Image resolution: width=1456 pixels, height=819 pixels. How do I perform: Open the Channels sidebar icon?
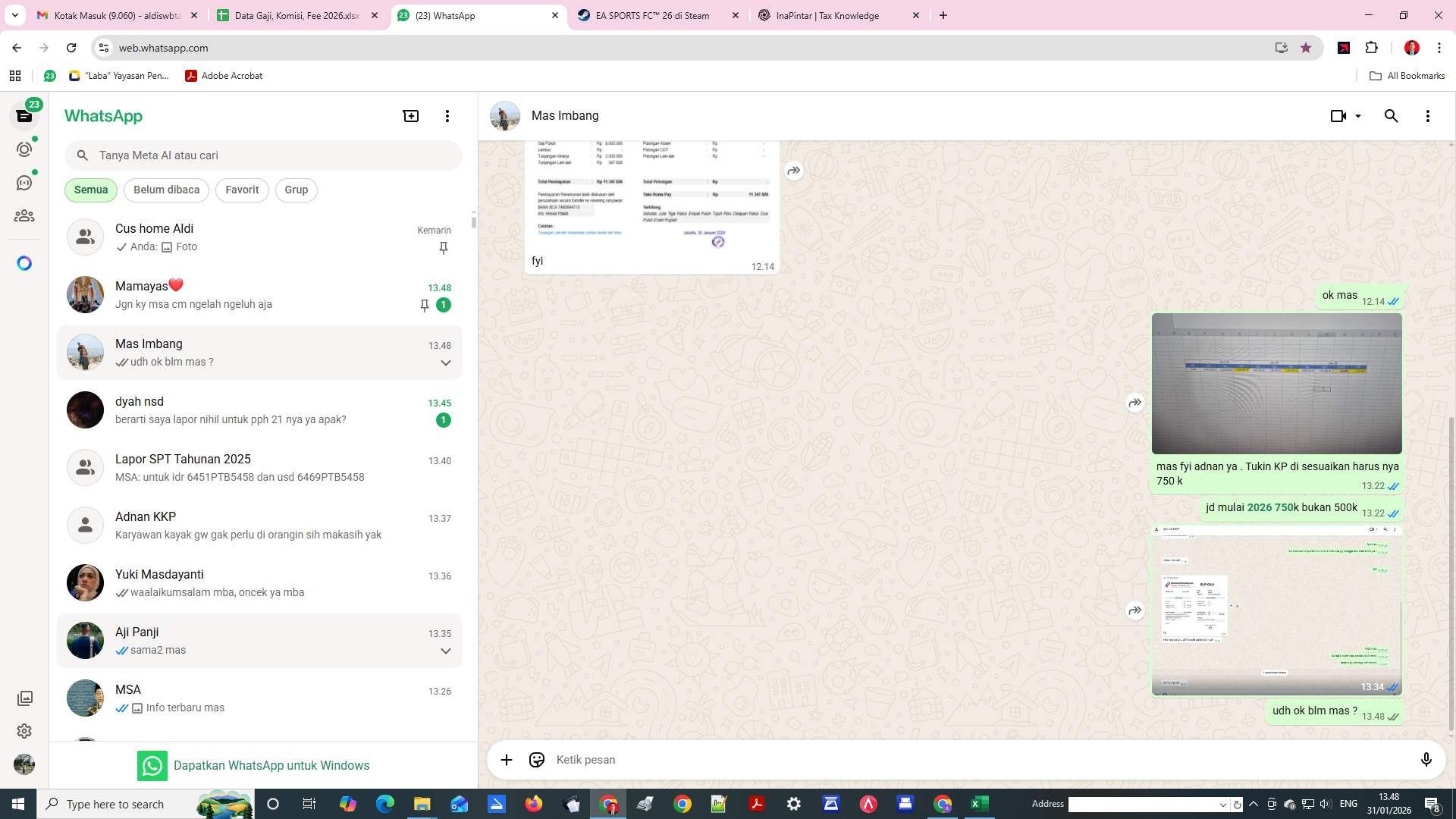point(24,182)
